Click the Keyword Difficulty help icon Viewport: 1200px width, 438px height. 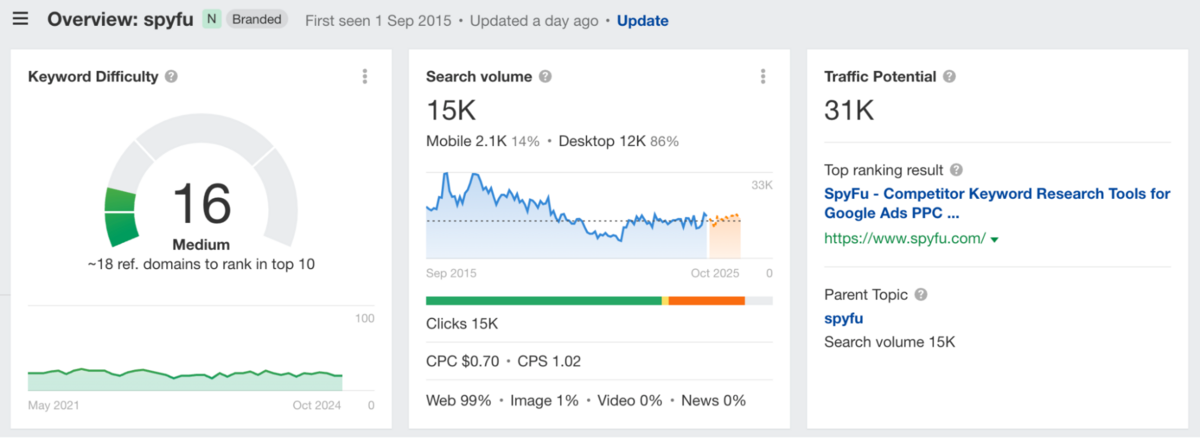172,77
